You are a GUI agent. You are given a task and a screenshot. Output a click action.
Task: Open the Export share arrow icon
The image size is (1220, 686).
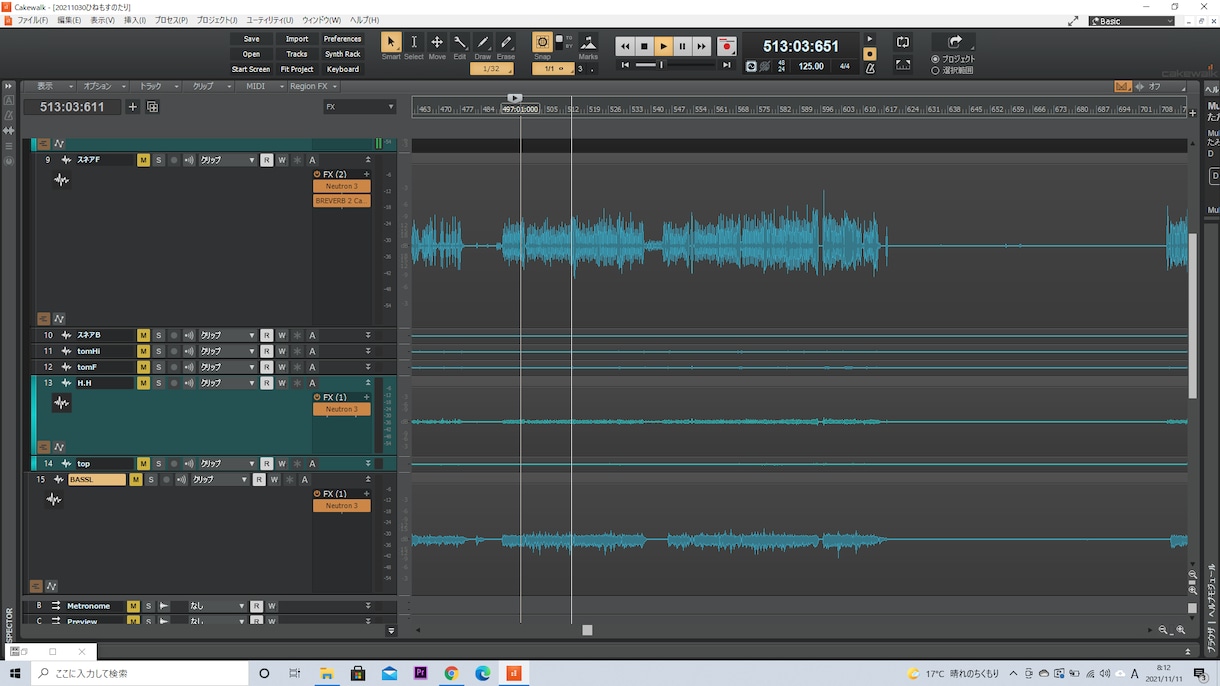click(954, 42)
